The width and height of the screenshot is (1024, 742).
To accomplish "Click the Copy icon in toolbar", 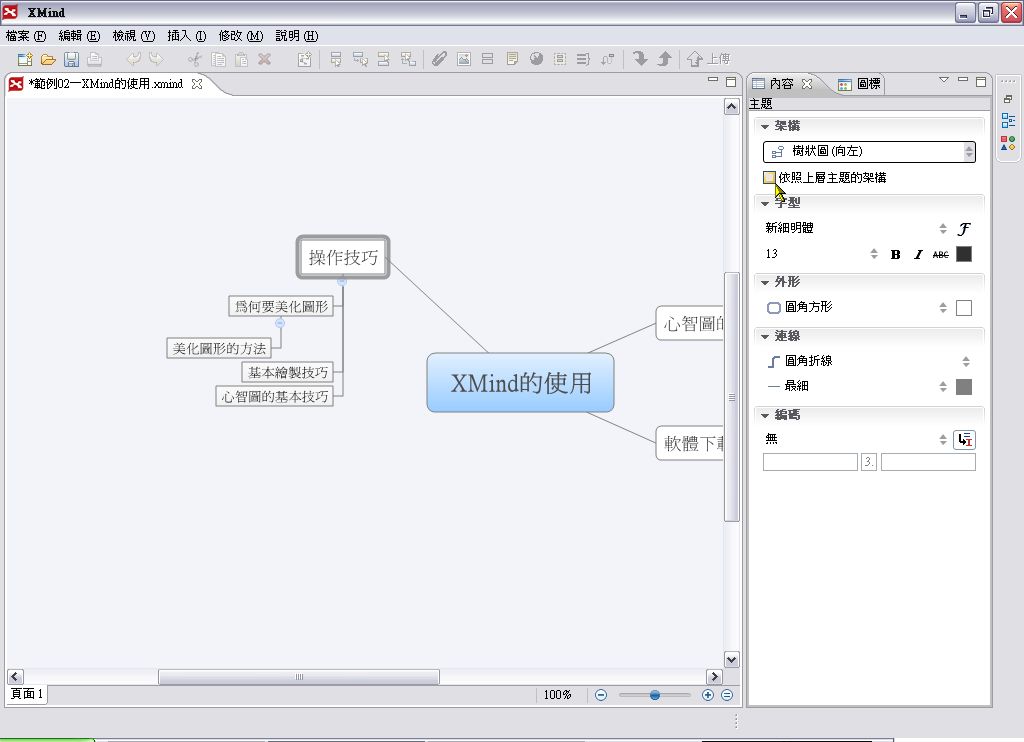I will (x=218, y=59).
